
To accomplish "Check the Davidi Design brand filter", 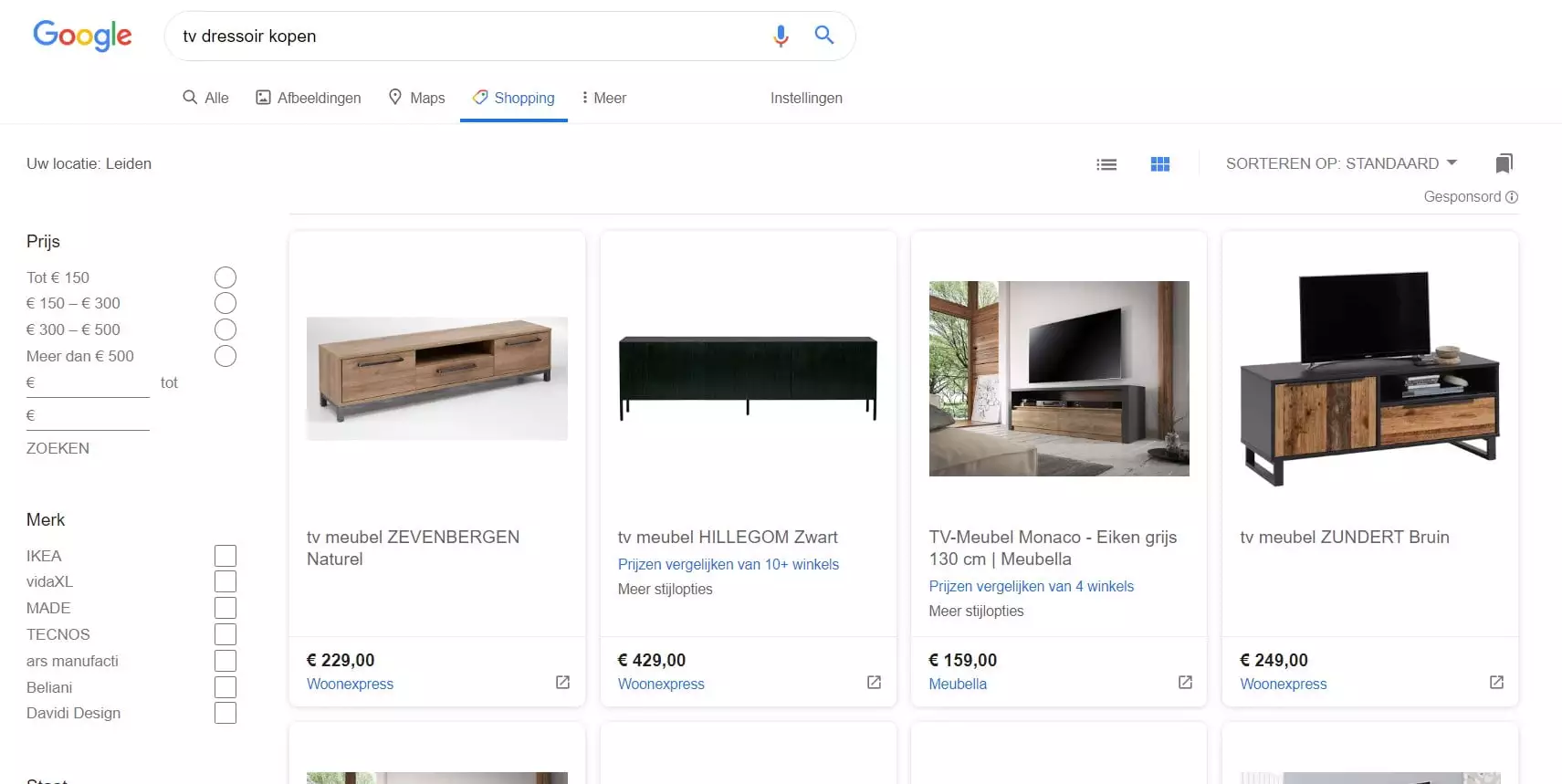I will click(225, 713).
